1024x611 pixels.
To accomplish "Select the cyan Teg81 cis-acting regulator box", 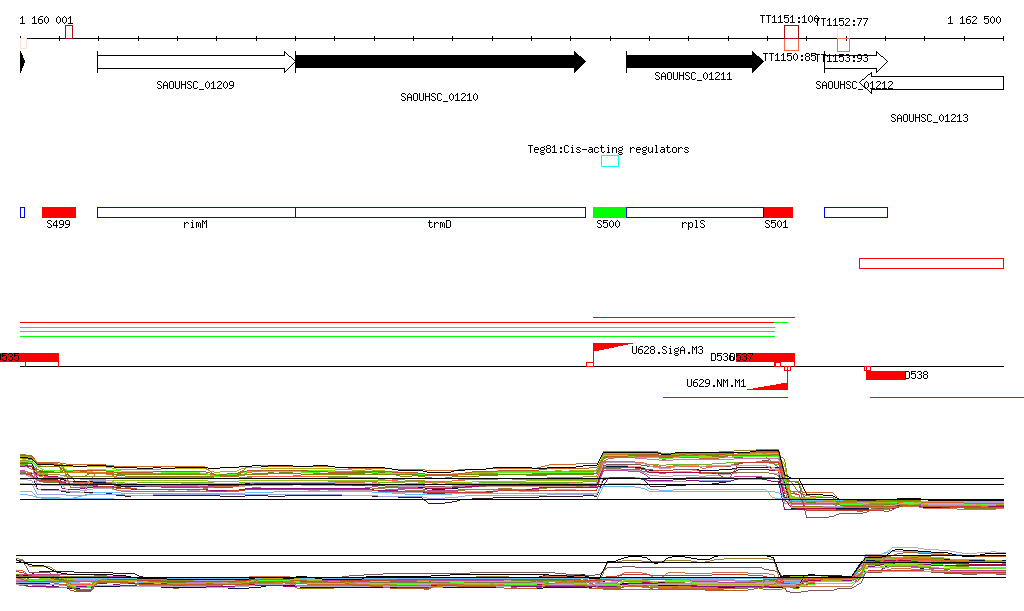I will tap(610, 161).
